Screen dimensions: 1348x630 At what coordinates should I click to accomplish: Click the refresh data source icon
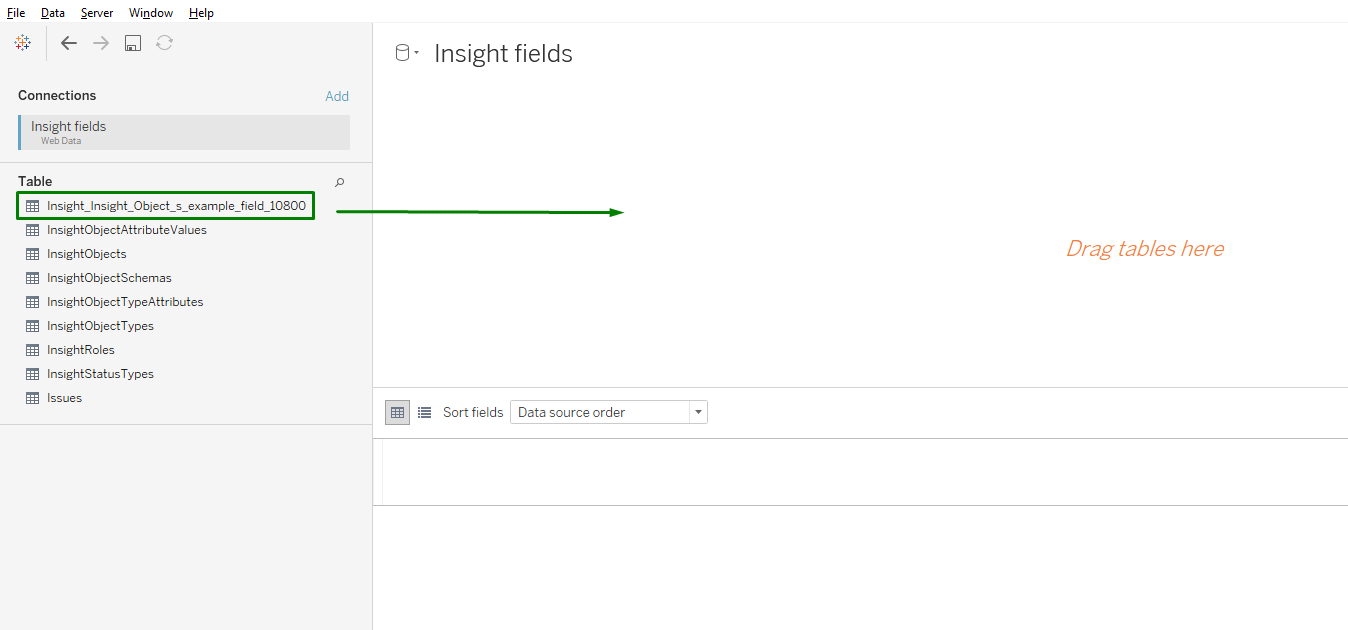point(165,43)
